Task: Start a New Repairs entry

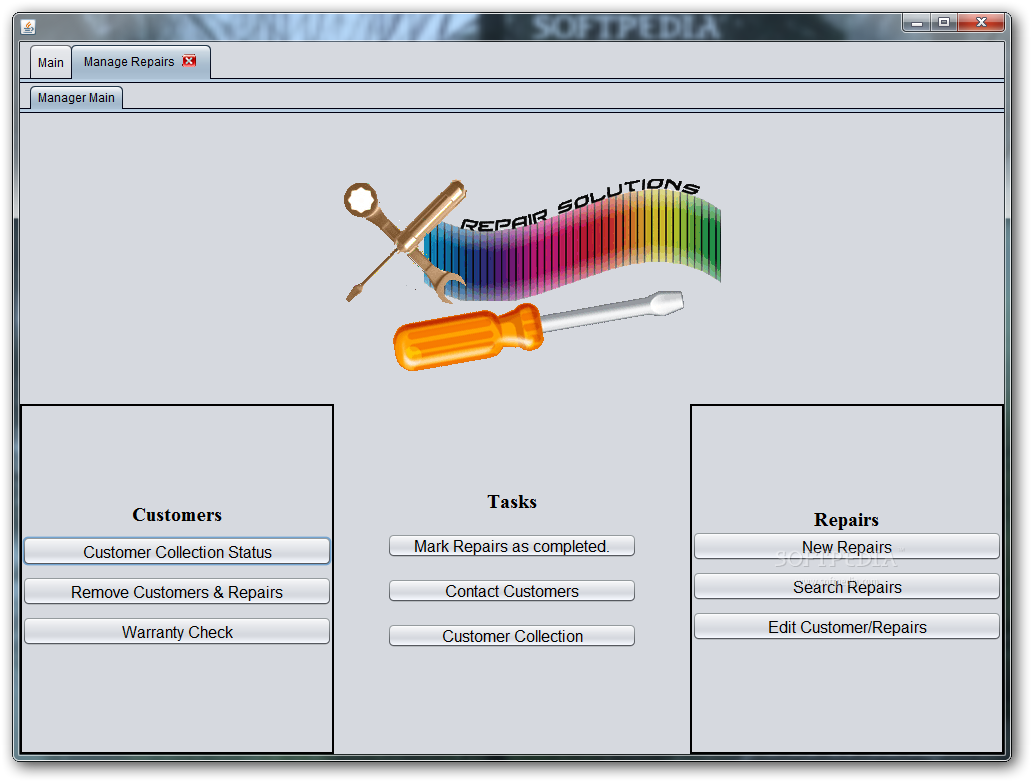Action: [846, 547]
